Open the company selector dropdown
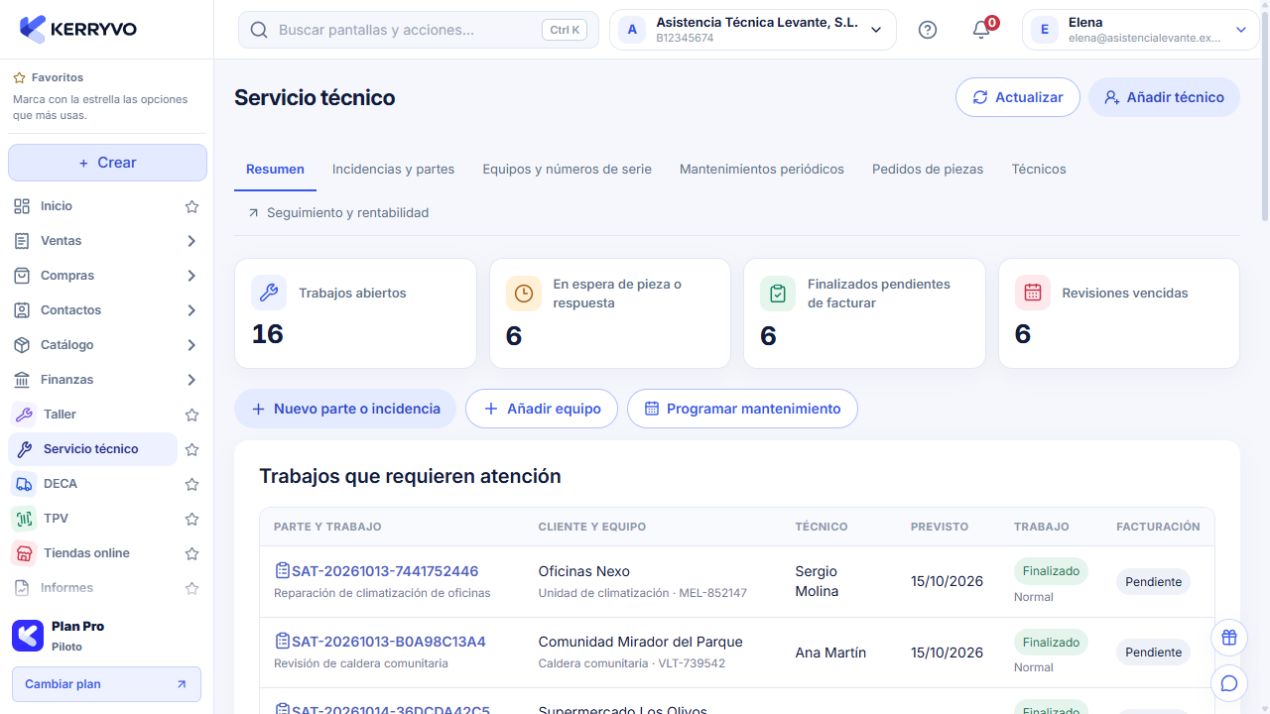Viewport: 1270px width, 714px height. click(x=753, y=30)
